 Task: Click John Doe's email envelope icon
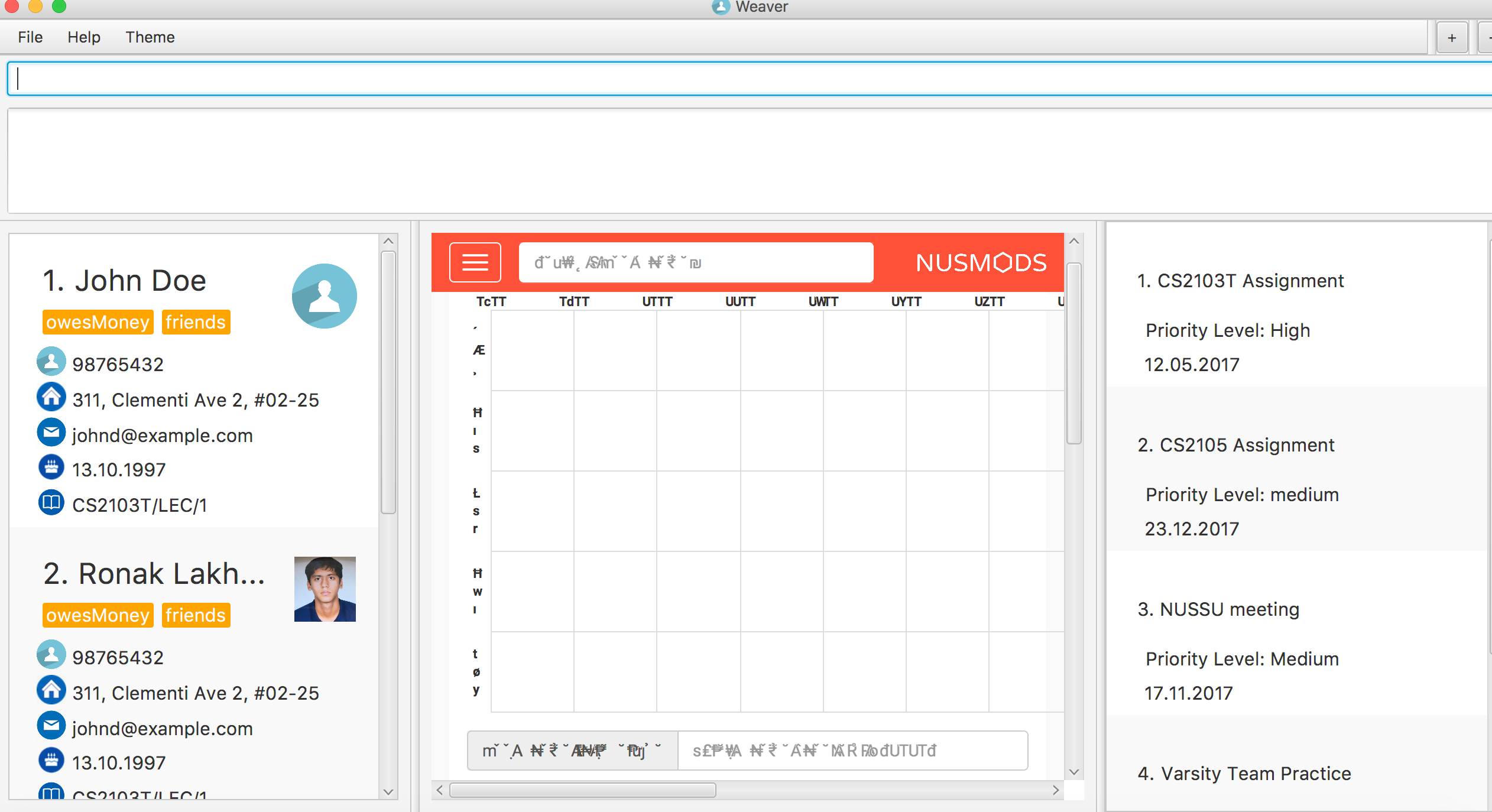(x=51, y=433)
